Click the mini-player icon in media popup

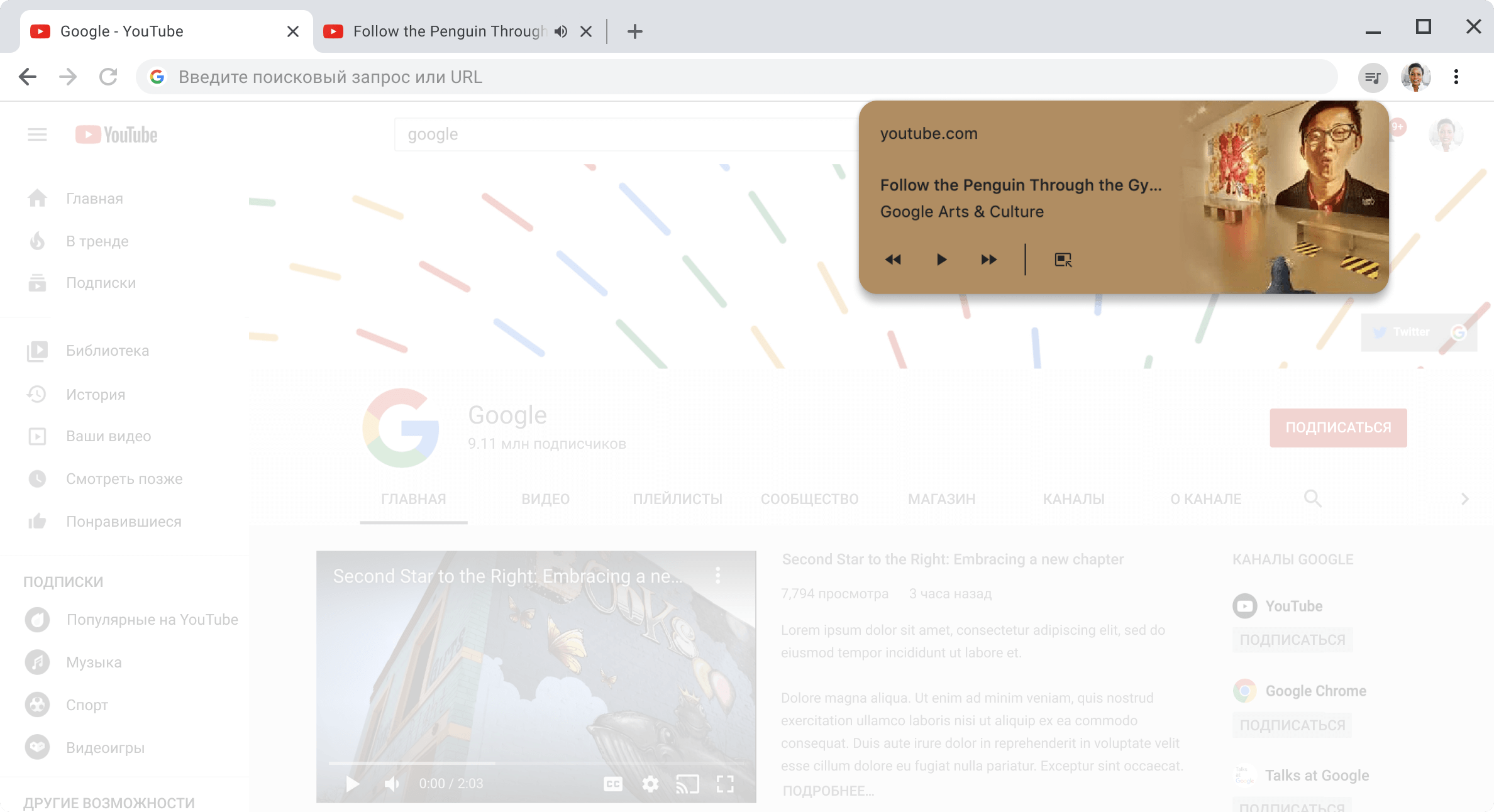[1063, 260]
